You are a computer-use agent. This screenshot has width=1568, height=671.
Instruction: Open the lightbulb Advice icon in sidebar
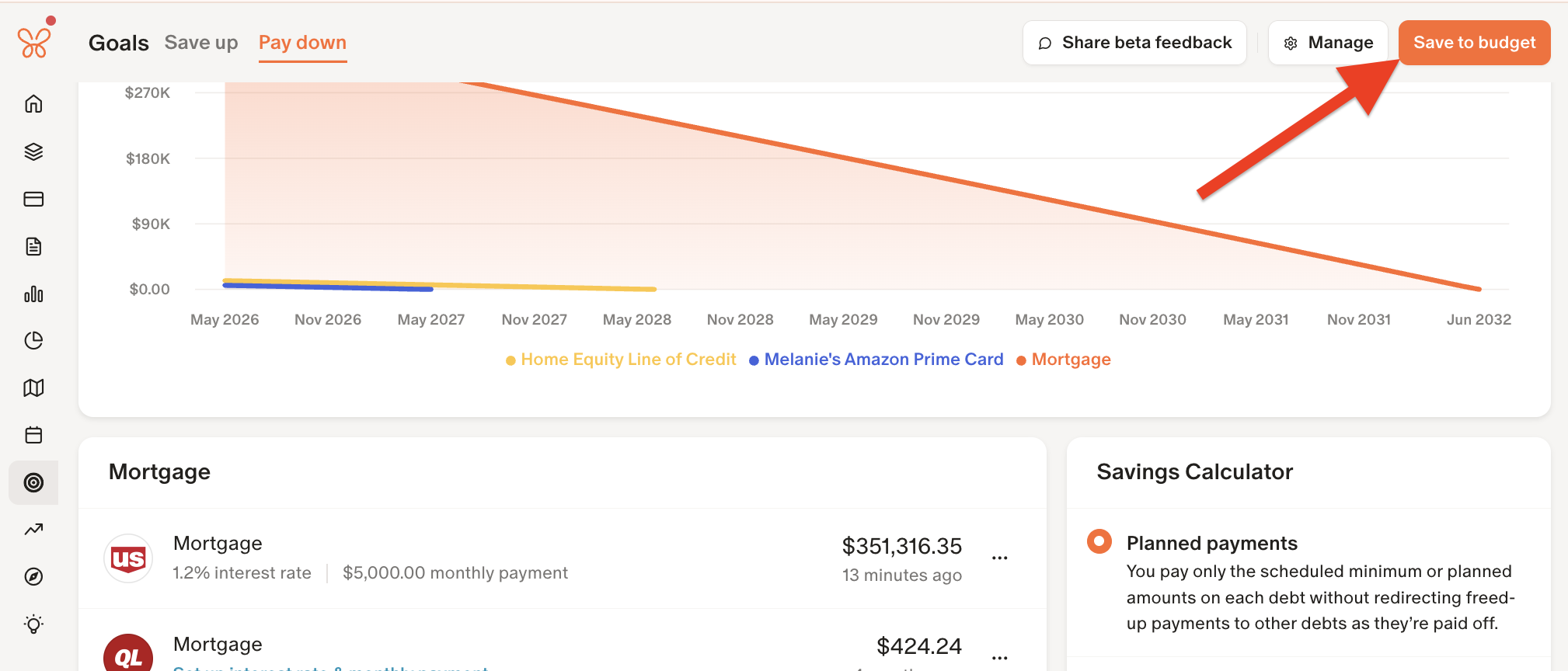33,624
